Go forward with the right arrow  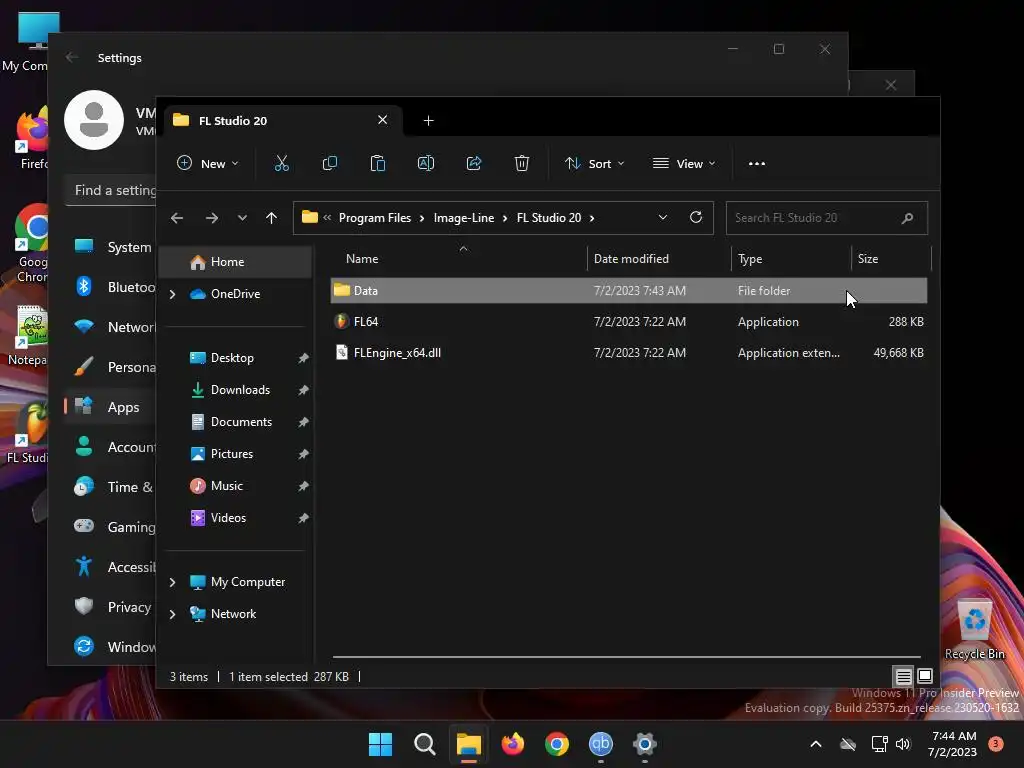212,218
